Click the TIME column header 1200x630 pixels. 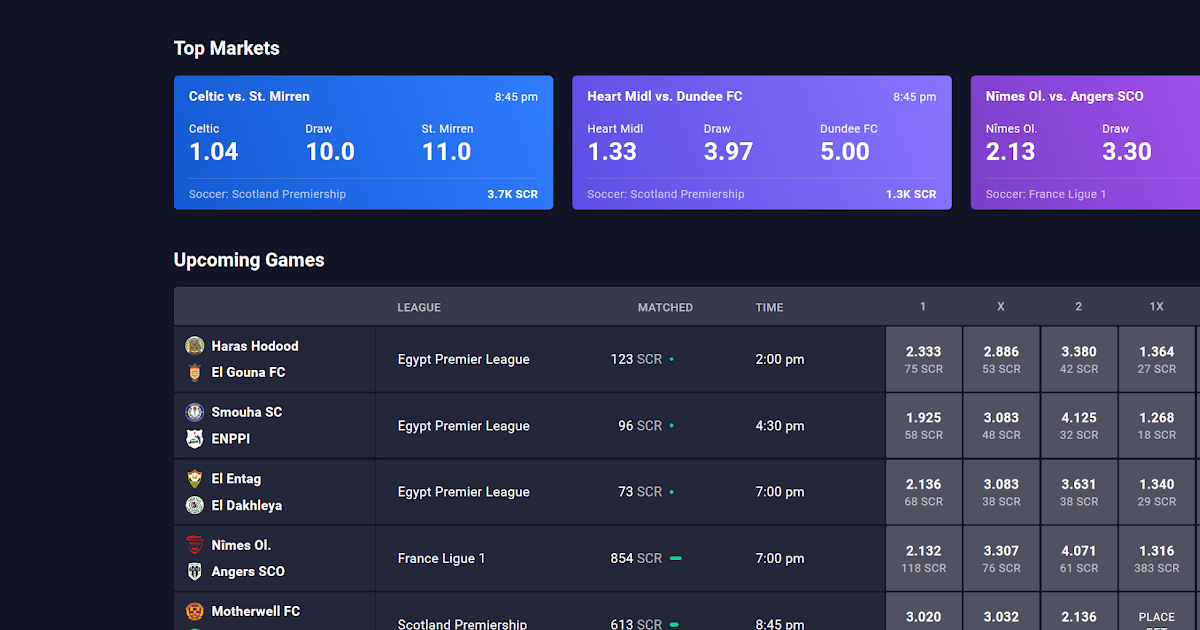pos(769,307)
